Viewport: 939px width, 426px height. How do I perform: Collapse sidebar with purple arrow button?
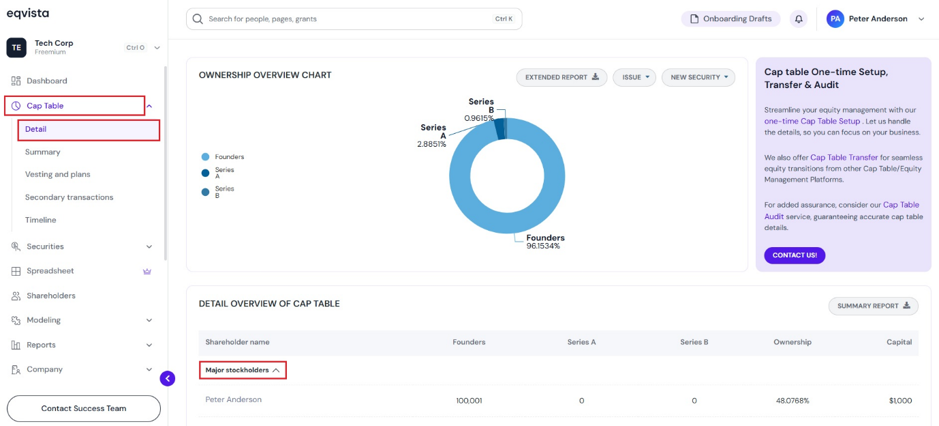click(x=168, y=378)
